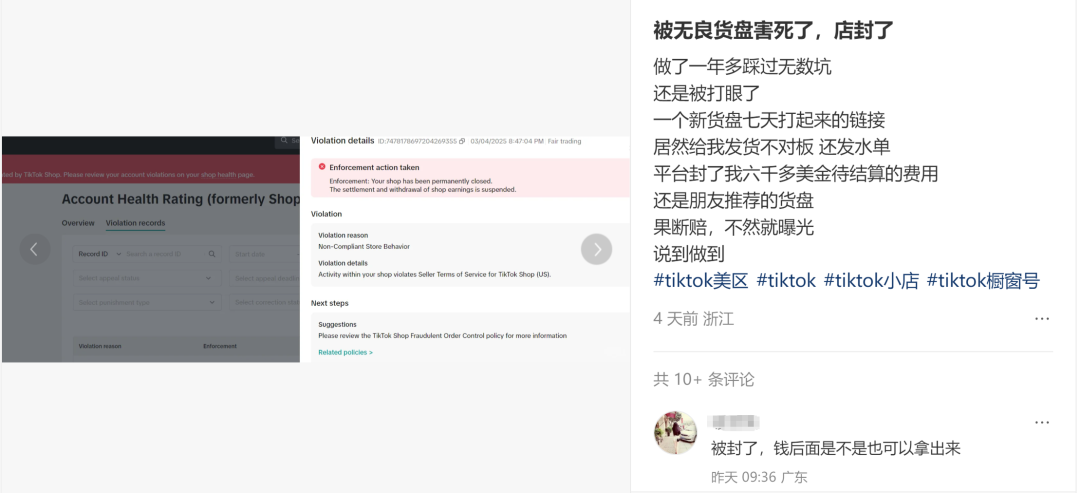Click the blurred commenter username
1080x493 pixels.
click(734, 421)
